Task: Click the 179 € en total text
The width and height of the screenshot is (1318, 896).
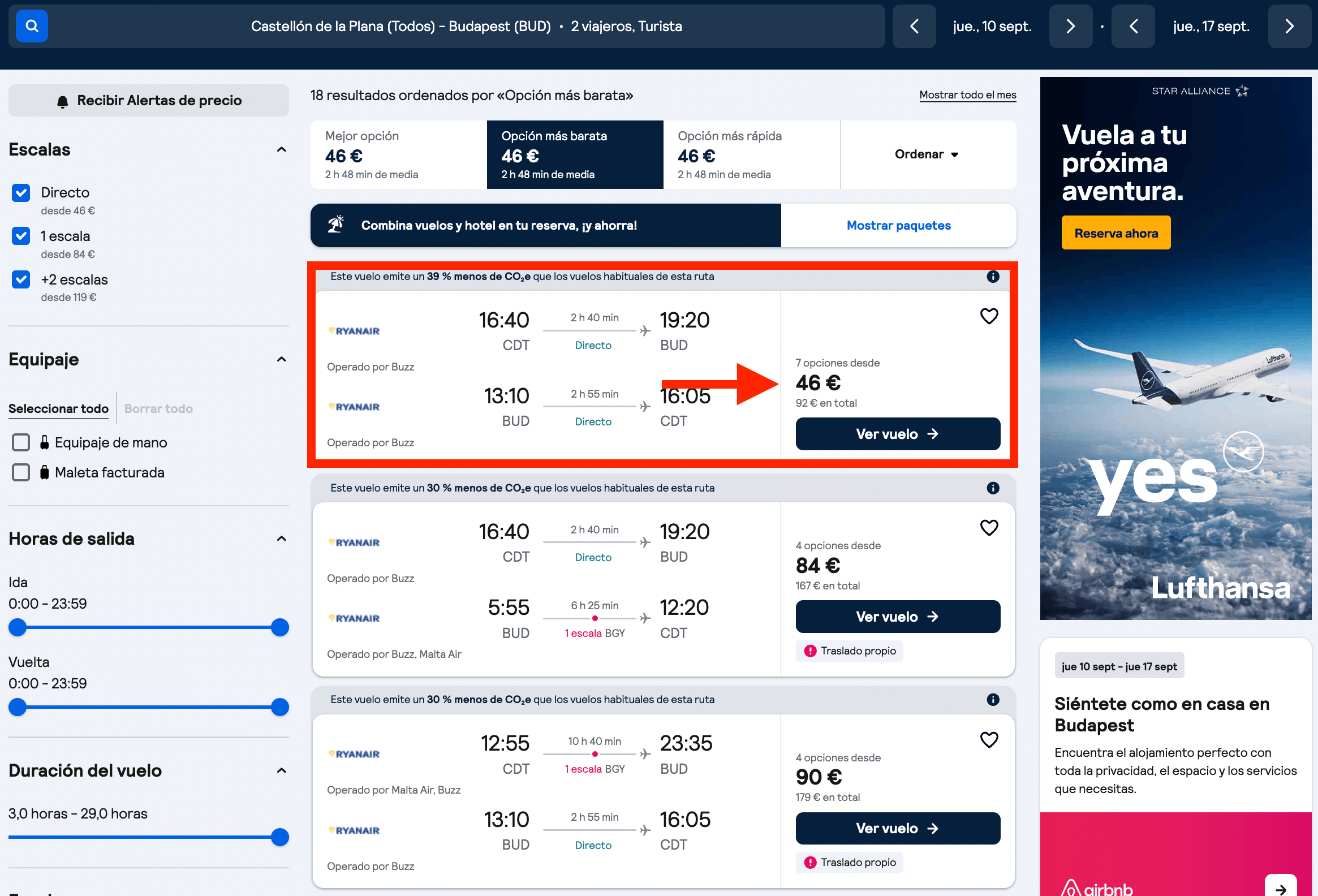Action: (828, 797)
